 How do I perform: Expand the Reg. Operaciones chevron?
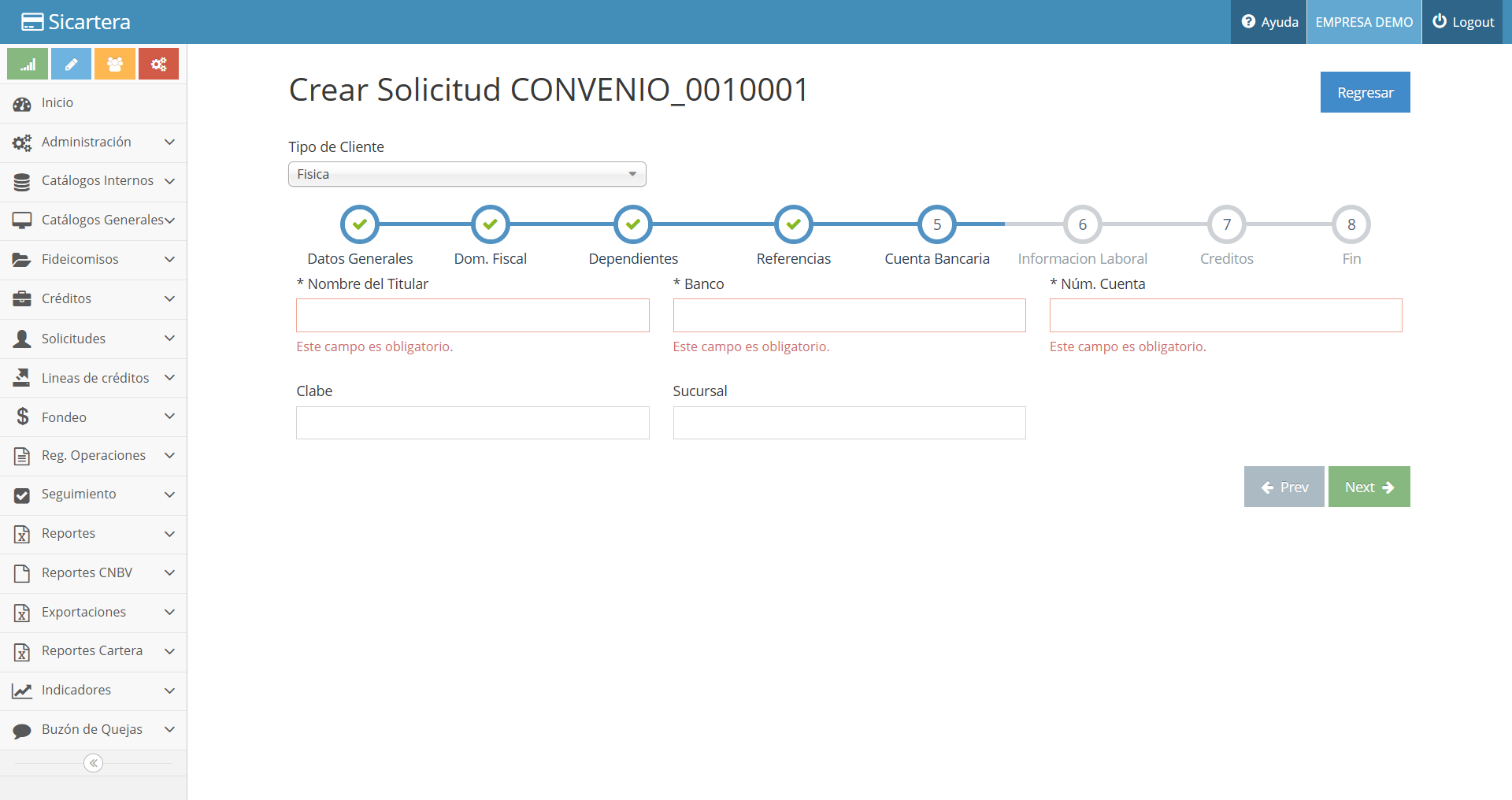coord(169,455)
